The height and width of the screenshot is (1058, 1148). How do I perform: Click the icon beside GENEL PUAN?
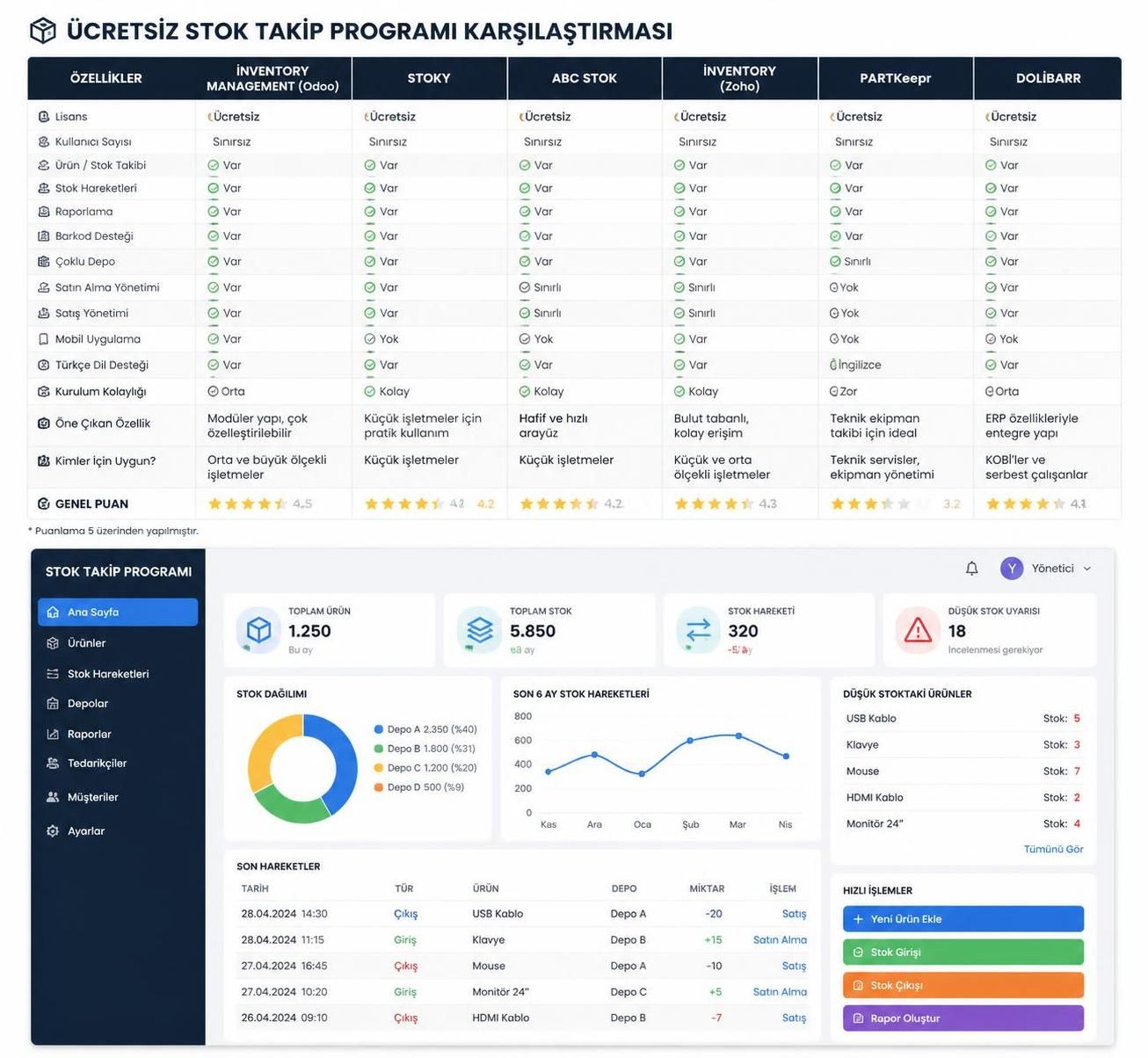44,504
